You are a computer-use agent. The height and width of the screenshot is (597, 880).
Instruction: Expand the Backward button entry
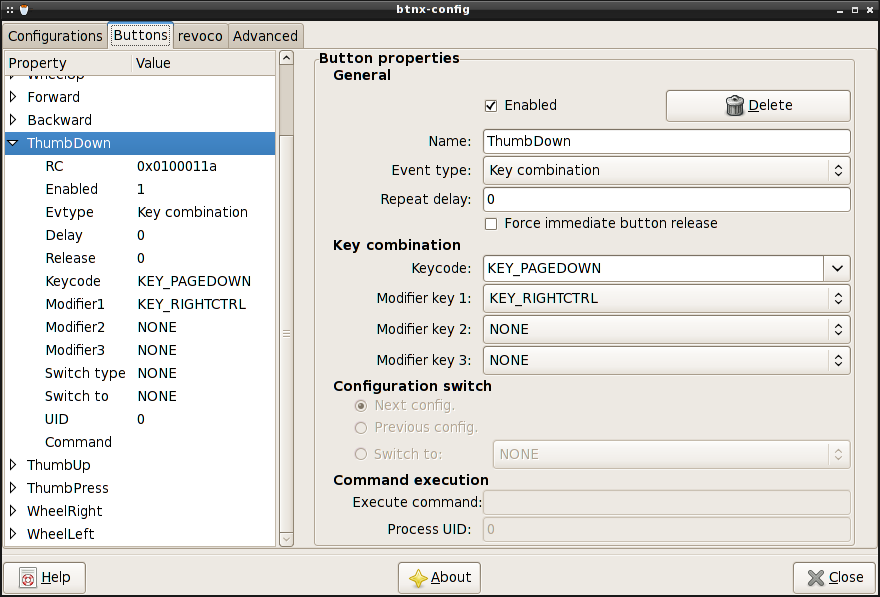pyautogui.click(x=13, y=120)
